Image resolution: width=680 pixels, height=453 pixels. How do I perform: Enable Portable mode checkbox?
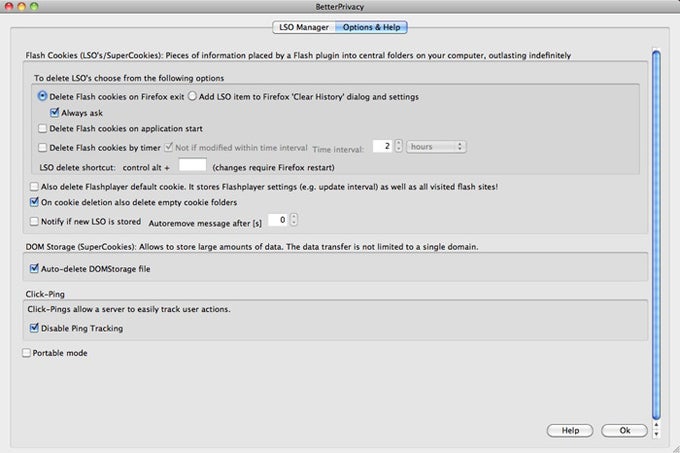click(x=26, y=353)
